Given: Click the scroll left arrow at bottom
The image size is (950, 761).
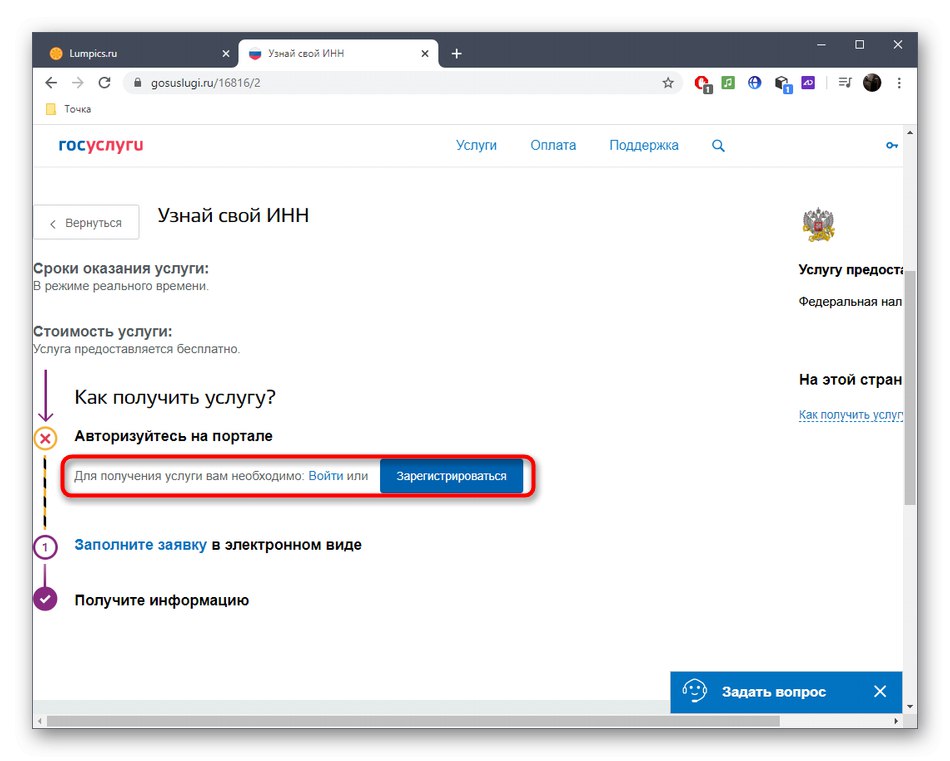Looking at the screenshot, I should click(x=40, y=721).
